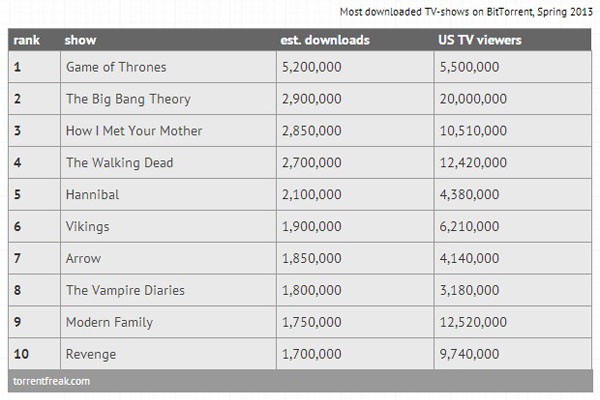Screen dimensions: 600x400
Task: Click the 'rank' column header
Action: coord(28,40)
